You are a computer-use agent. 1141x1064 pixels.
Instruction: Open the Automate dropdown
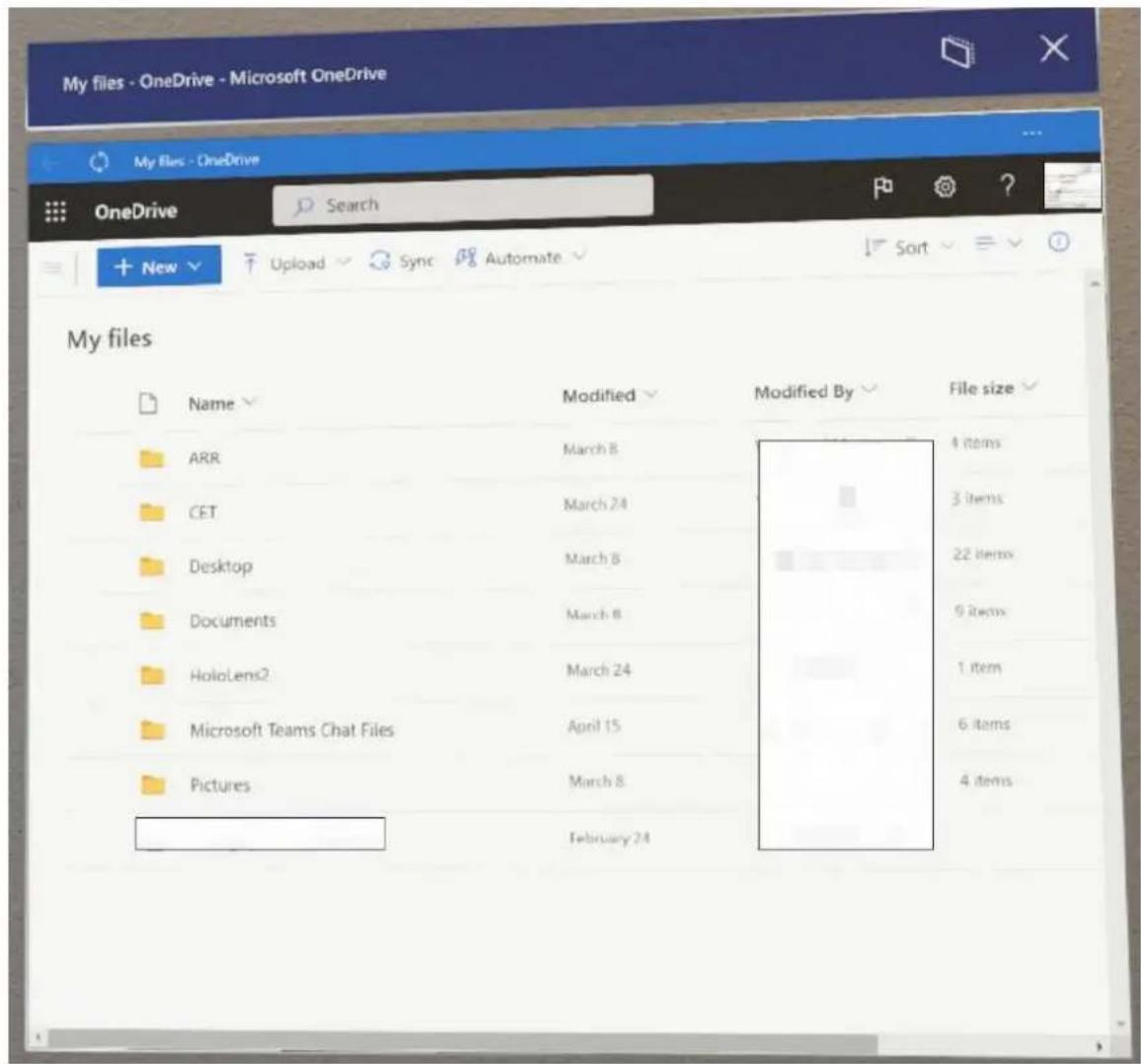520,258
